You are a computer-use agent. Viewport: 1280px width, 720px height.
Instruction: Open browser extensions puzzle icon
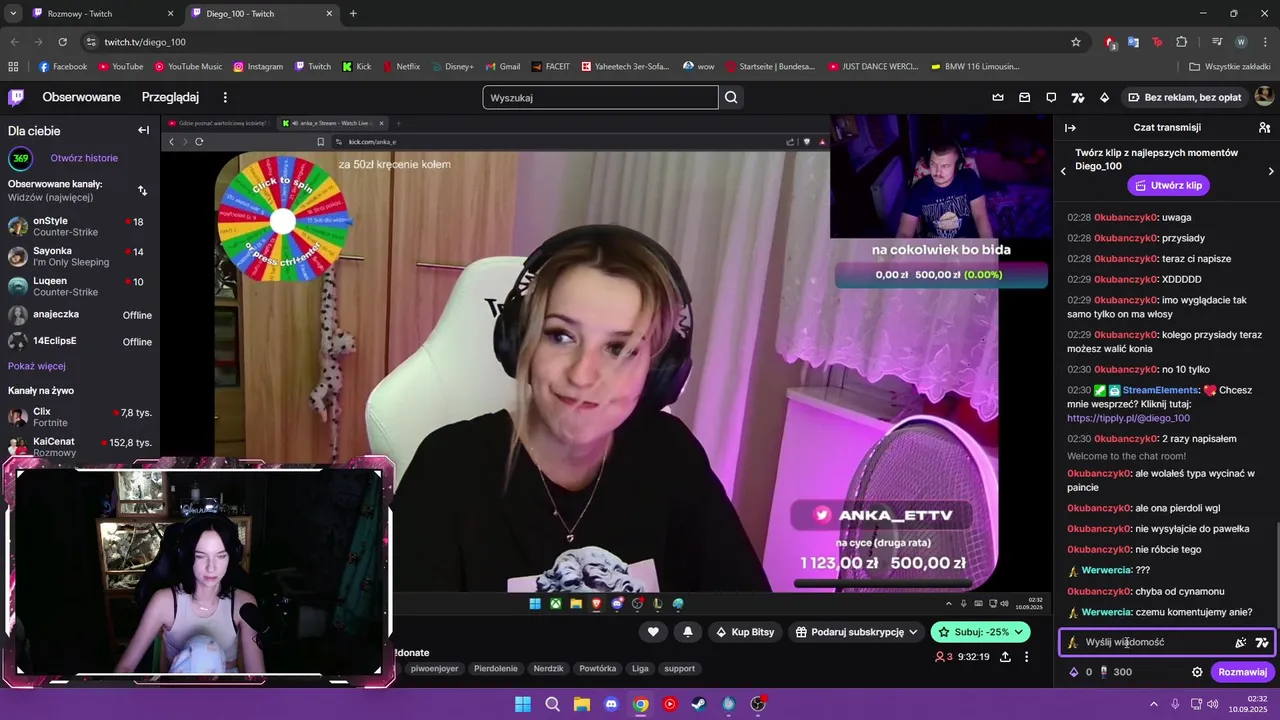click(x=1182, y=42)
